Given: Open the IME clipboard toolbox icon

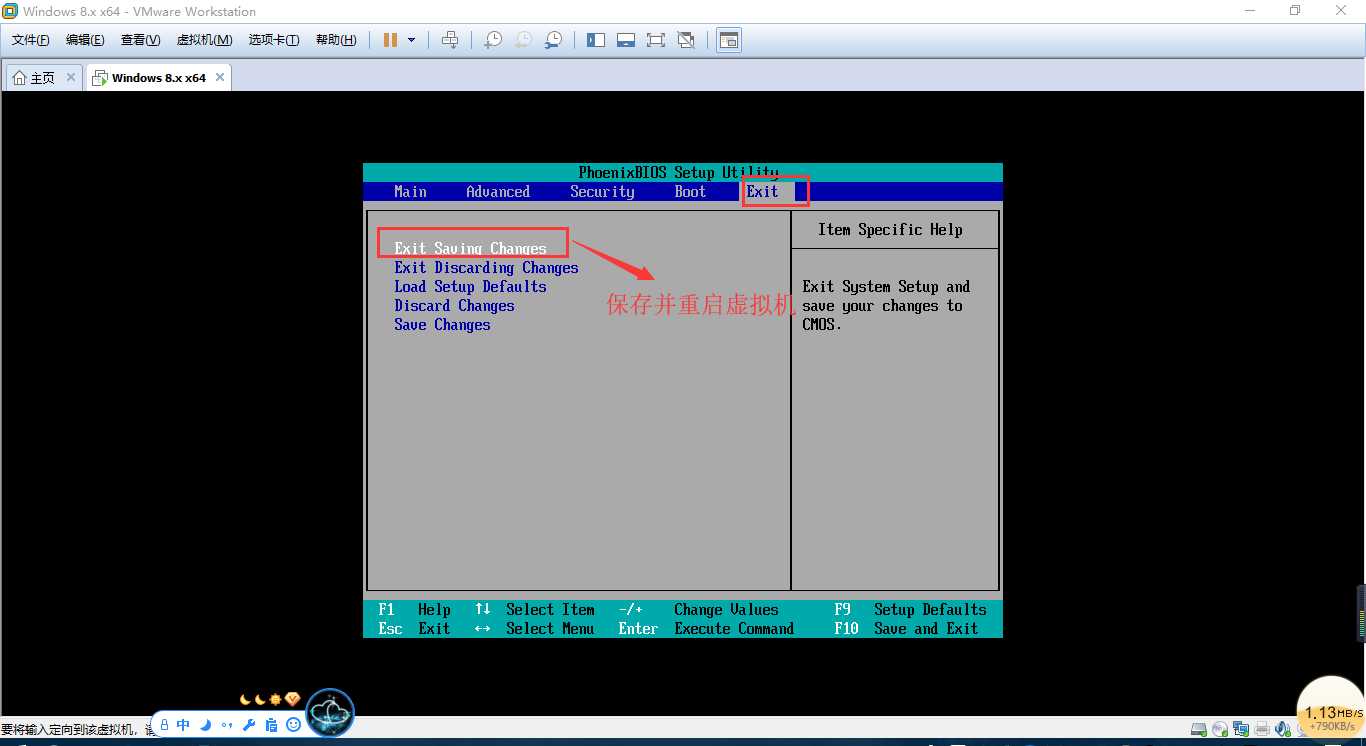Looking at the screenshot, I should pyautogui.click(x=271, y=724).
